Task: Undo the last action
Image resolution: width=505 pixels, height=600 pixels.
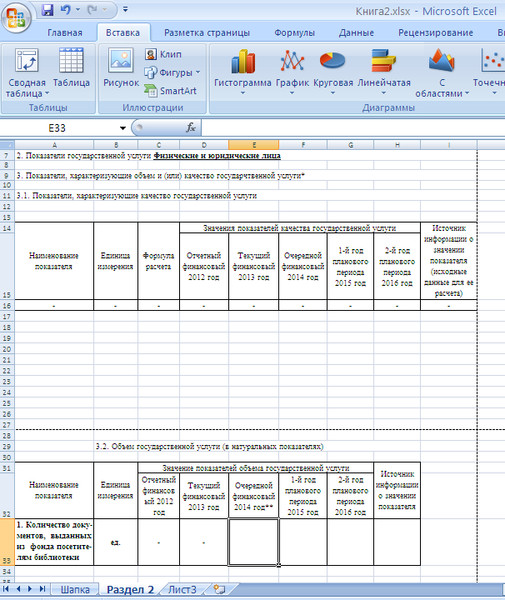Action: pyautogui.click(x=65, y=10)
